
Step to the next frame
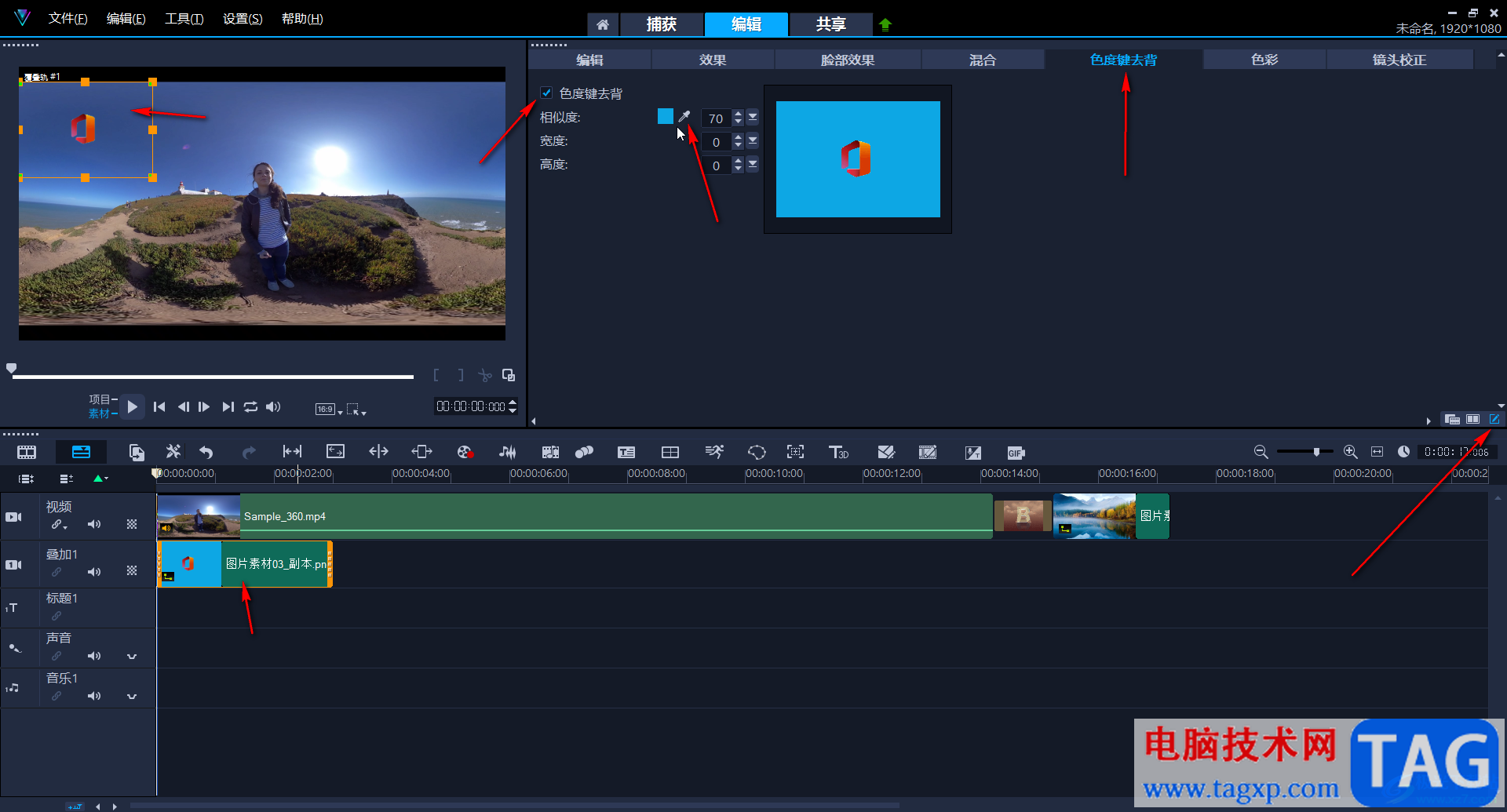tap(204, 406)
